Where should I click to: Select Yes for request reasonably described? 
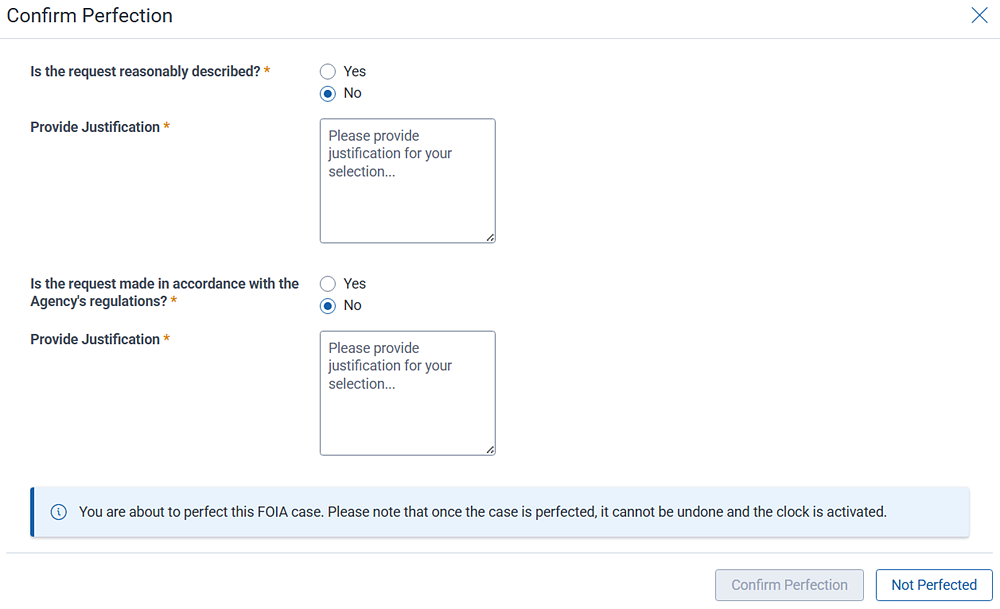[327, 71]
